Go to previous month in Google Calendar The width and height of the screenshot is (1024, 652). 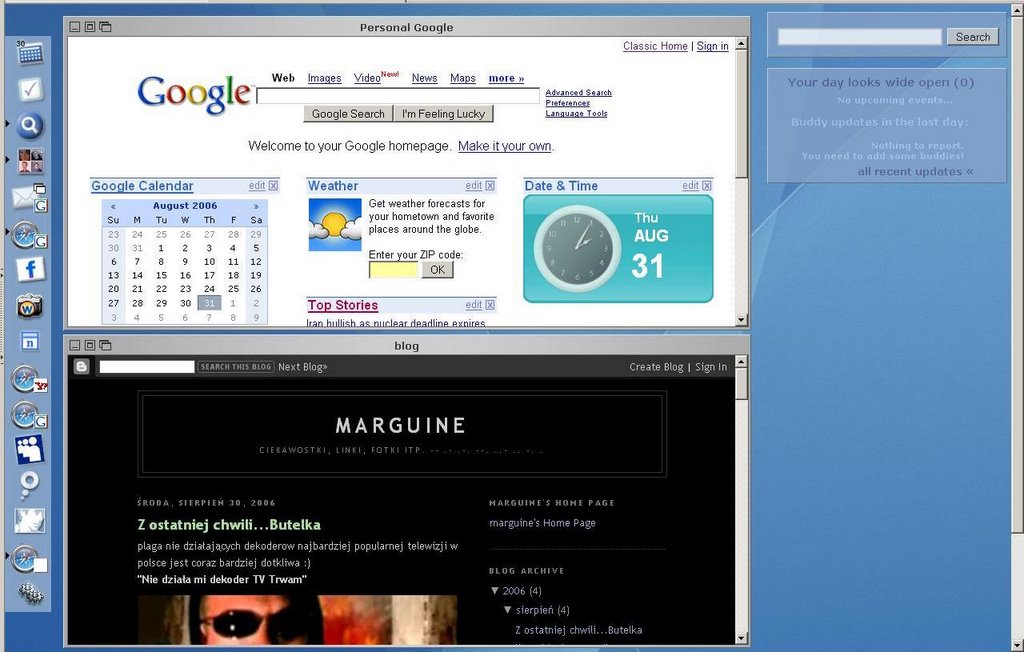pos(114,206)
